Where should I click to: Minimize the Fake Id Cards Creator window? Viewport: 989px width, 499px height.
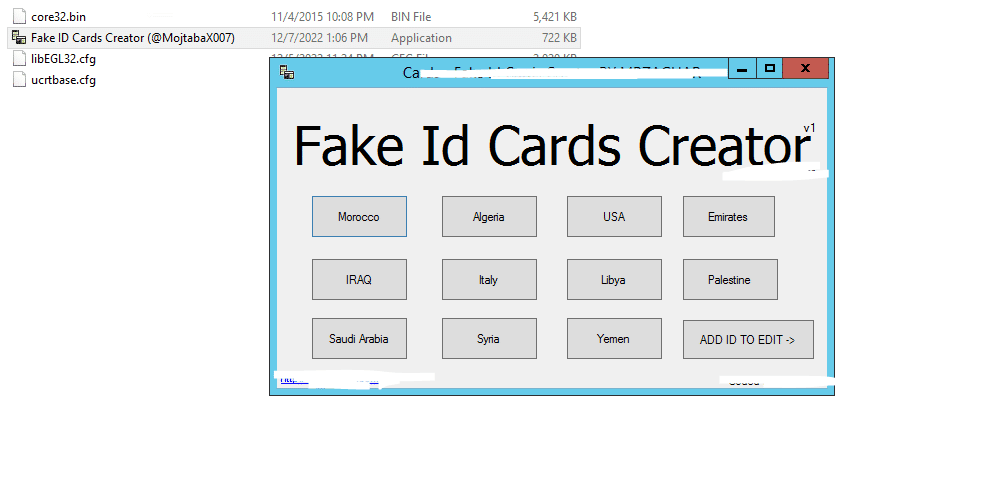tap(742, 69)
